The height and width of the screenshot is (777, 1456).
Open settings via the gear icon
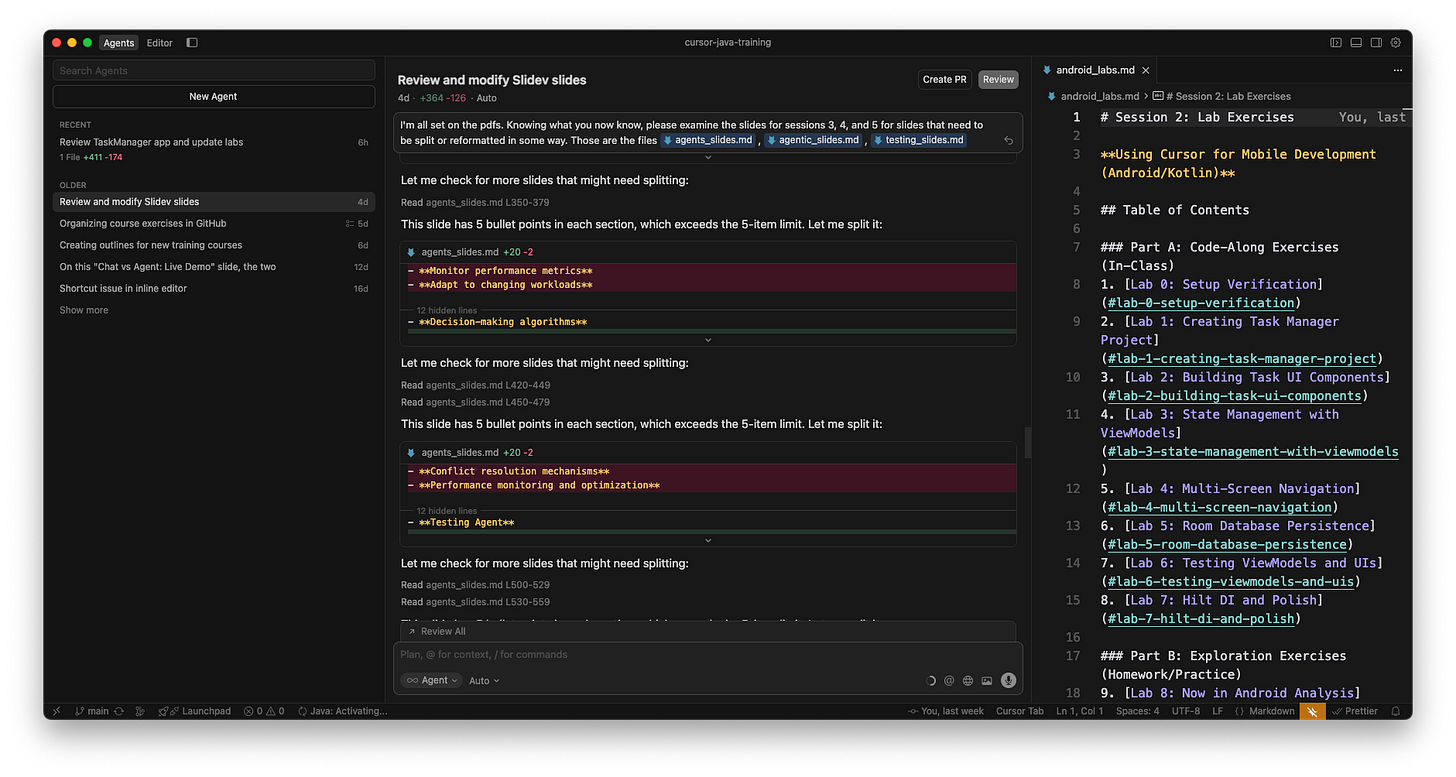[x=1395, y=43]
